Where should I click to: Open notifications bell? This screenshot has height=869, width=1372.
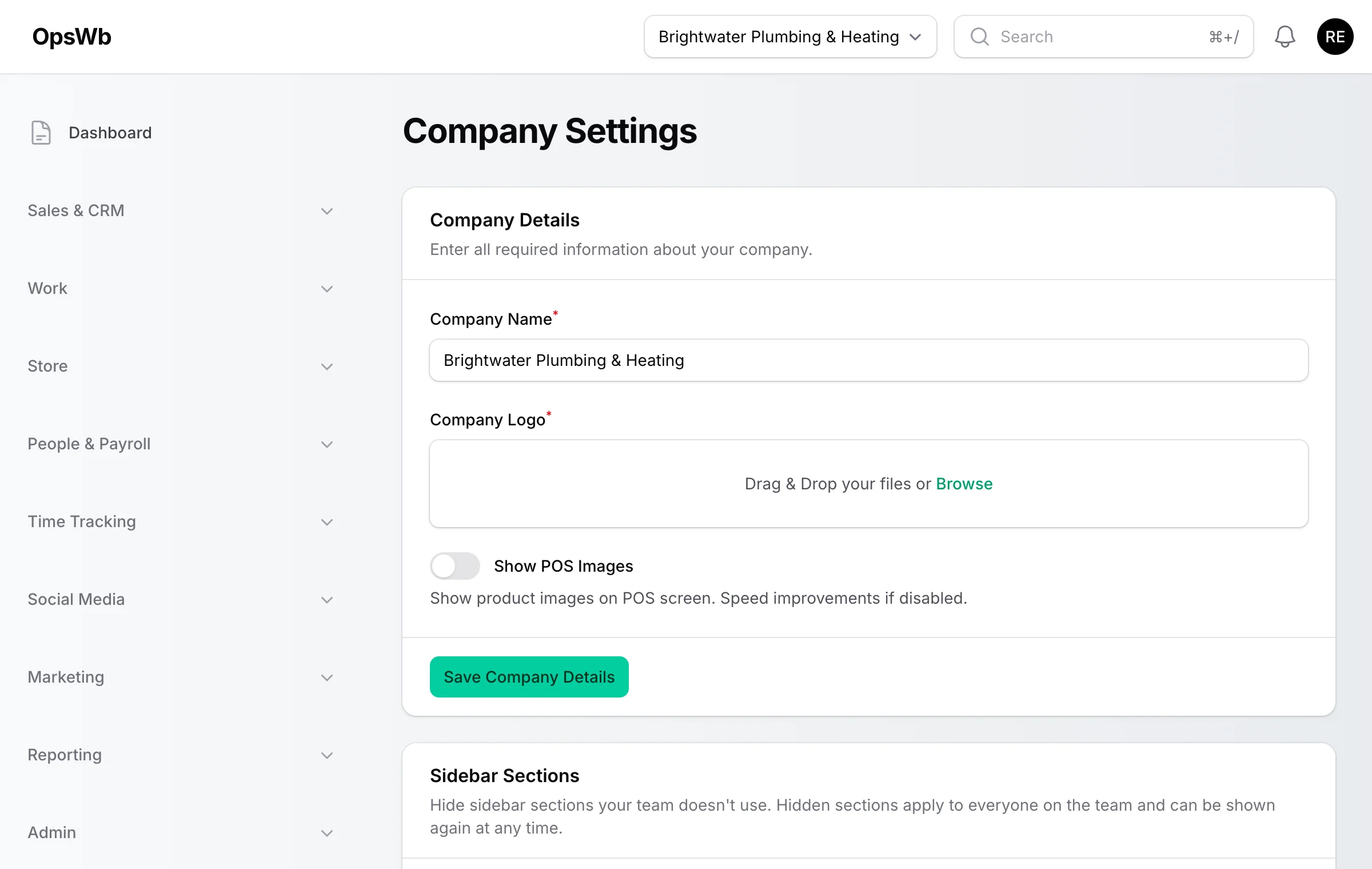tap(1285, 37)
